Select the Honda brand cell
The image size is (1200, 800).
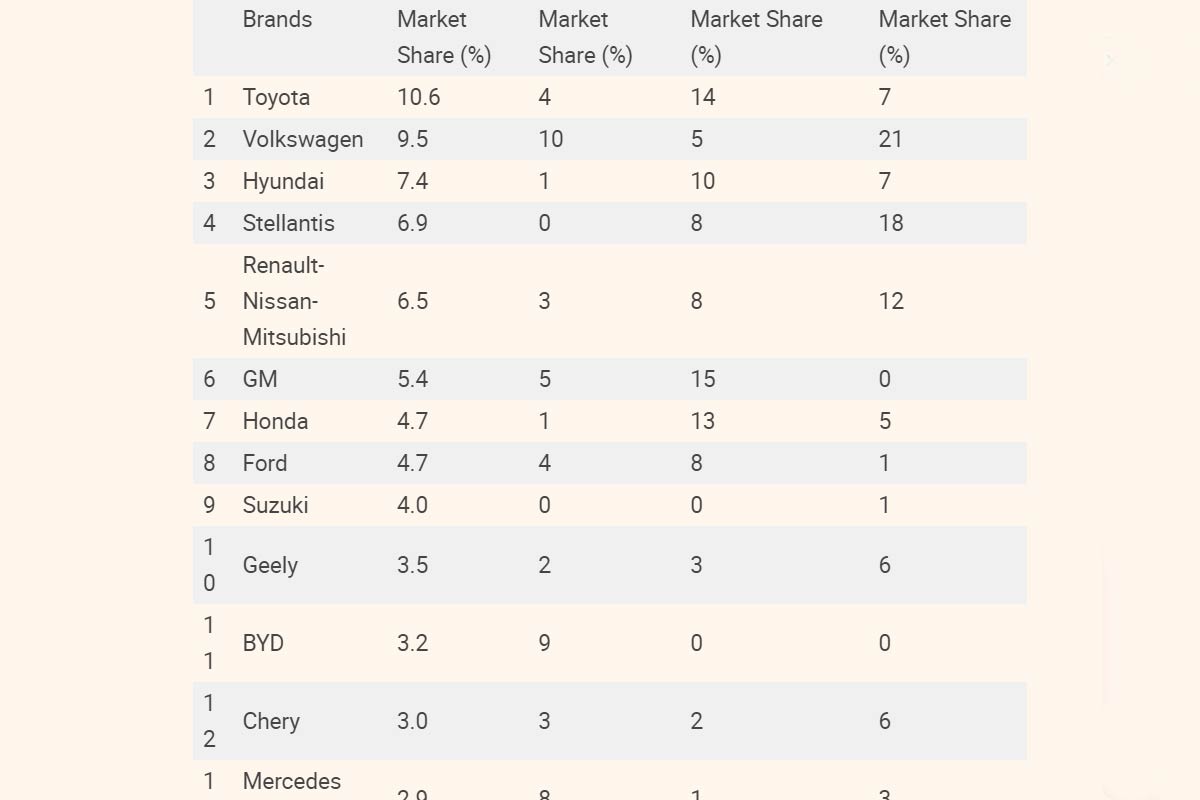point(275,422)
